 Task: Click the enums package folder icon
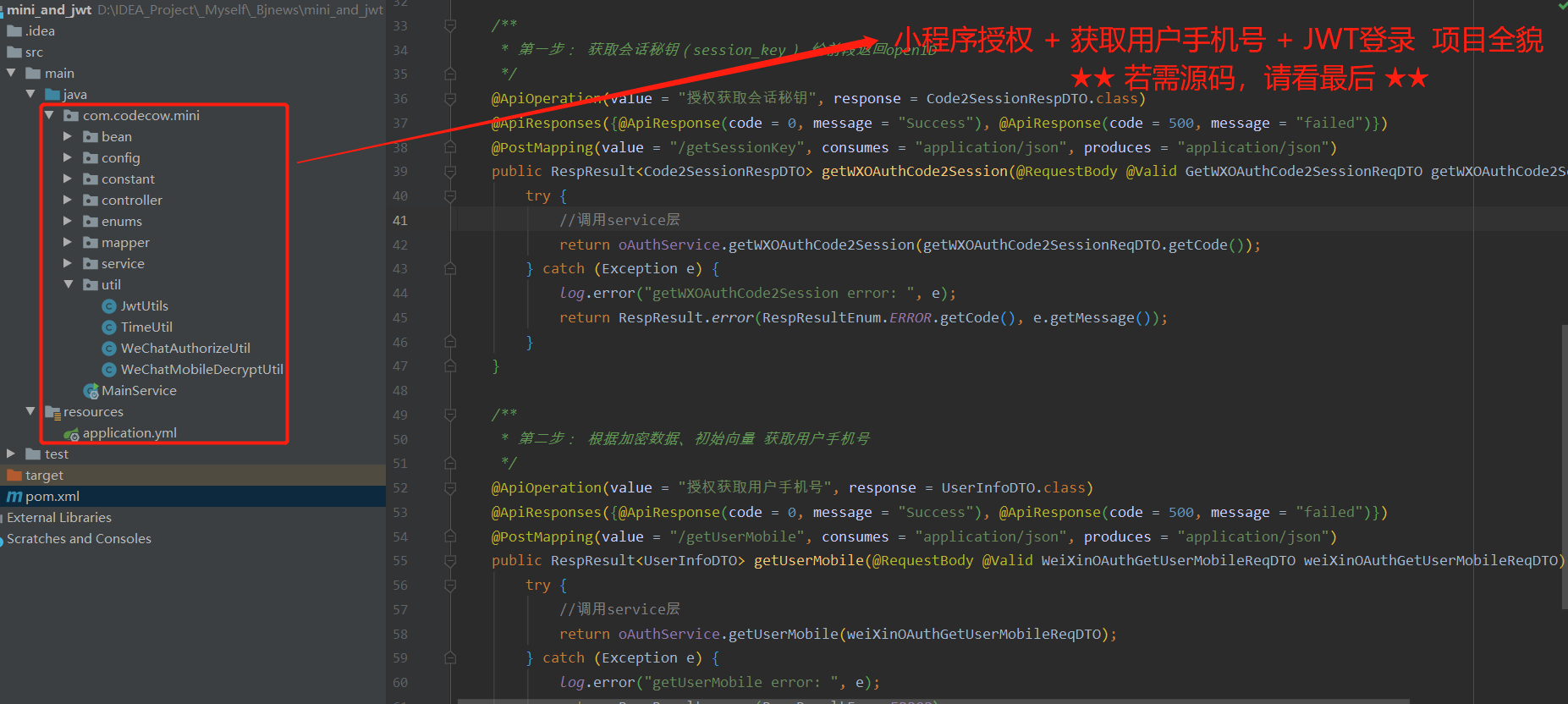click(91, 222)
